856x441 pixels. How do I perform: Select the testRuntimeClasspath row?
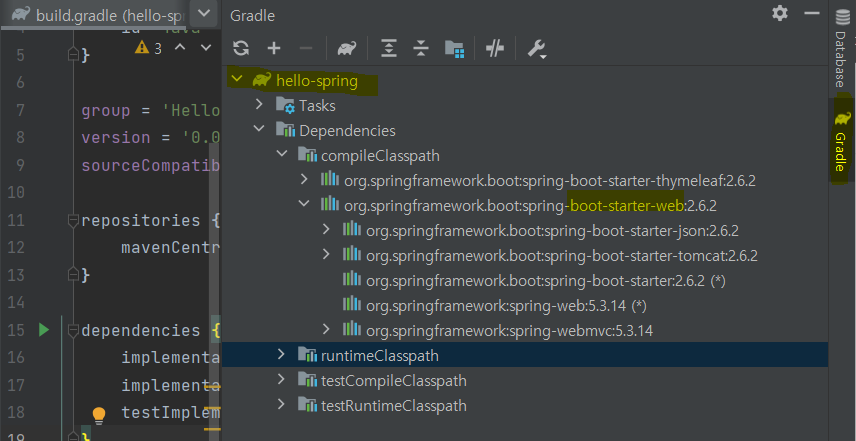point(525,406)
